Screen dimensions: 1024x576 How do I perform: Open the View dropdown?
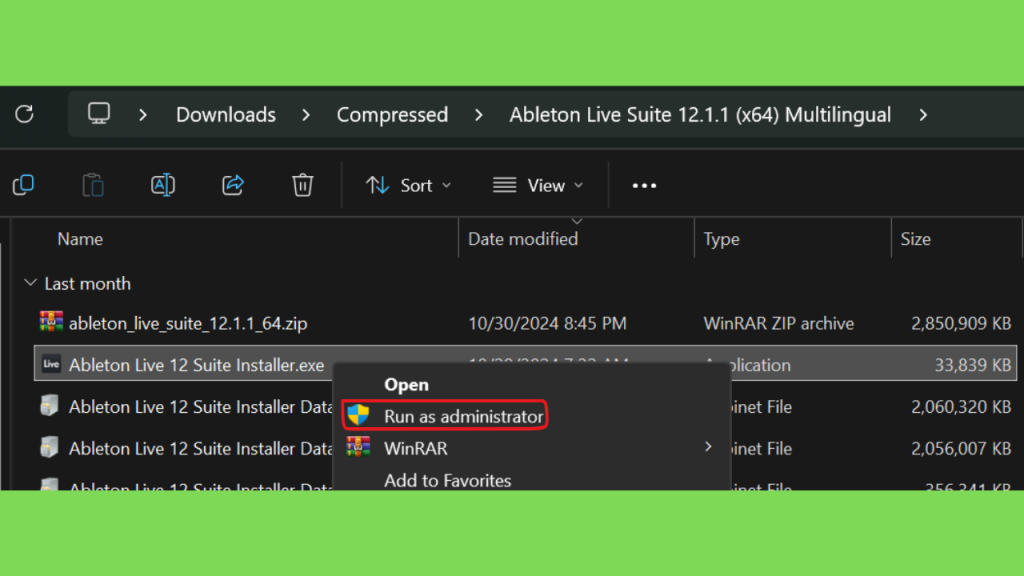538,185
